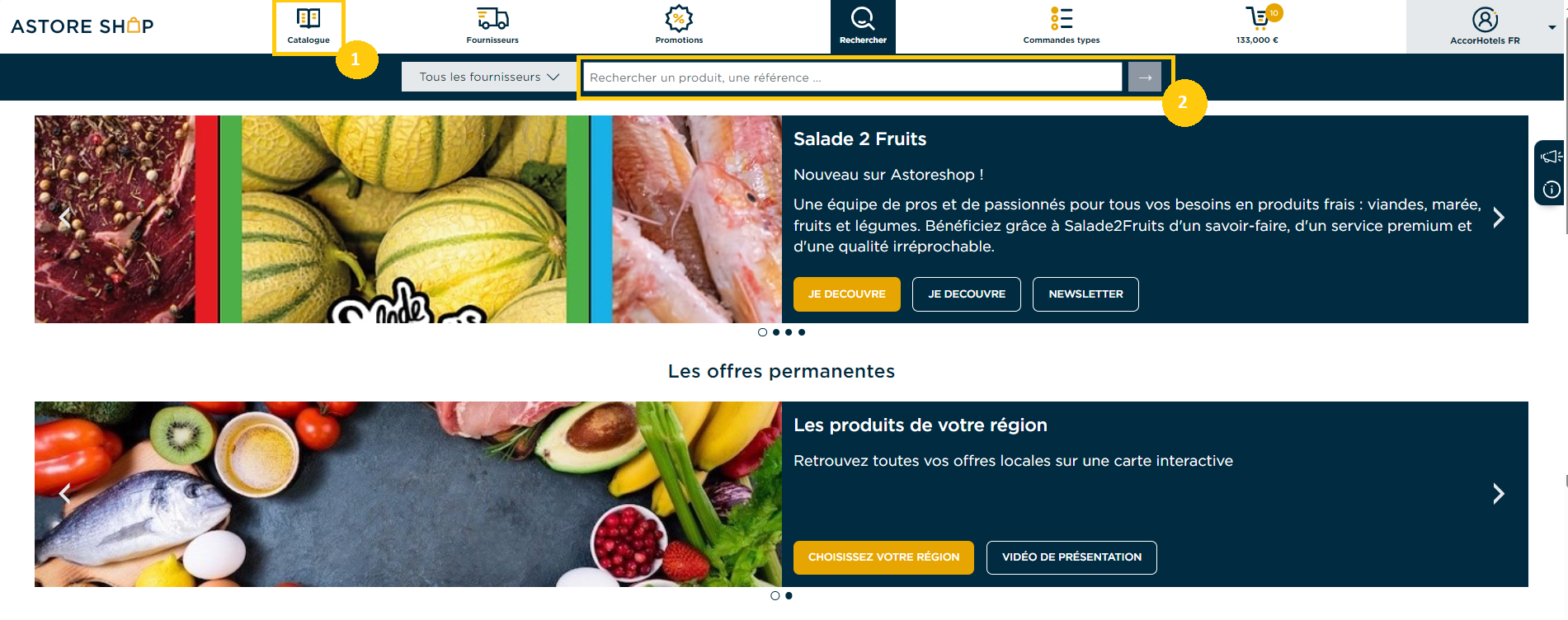
Task: Click the megaphone announcements side icon
Action: coord(1551,157)
